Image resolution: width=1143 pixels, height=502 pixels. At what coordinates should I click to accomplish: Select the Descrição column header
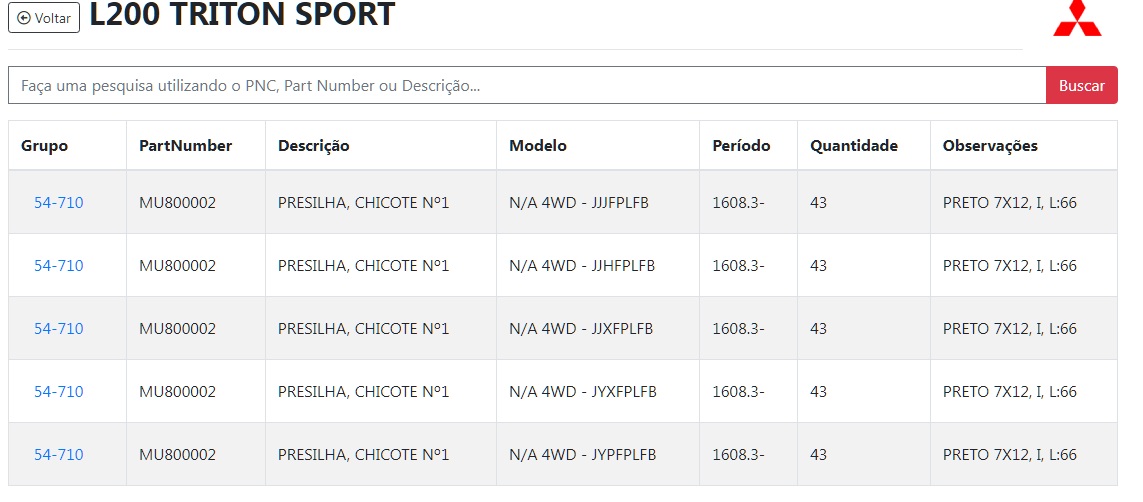coord(314,146)
